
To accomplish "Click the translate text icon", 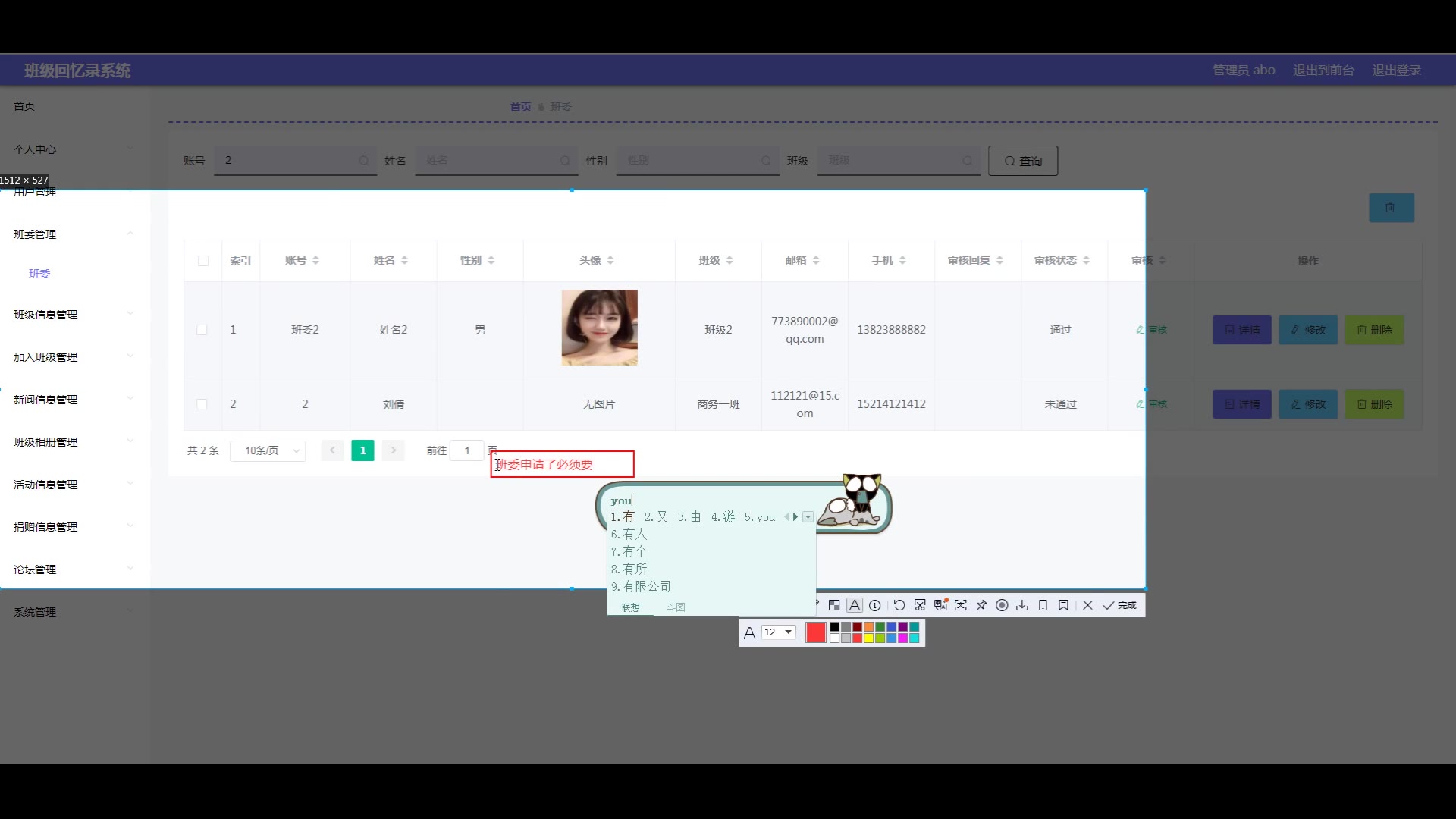I will tap(940, 605).
